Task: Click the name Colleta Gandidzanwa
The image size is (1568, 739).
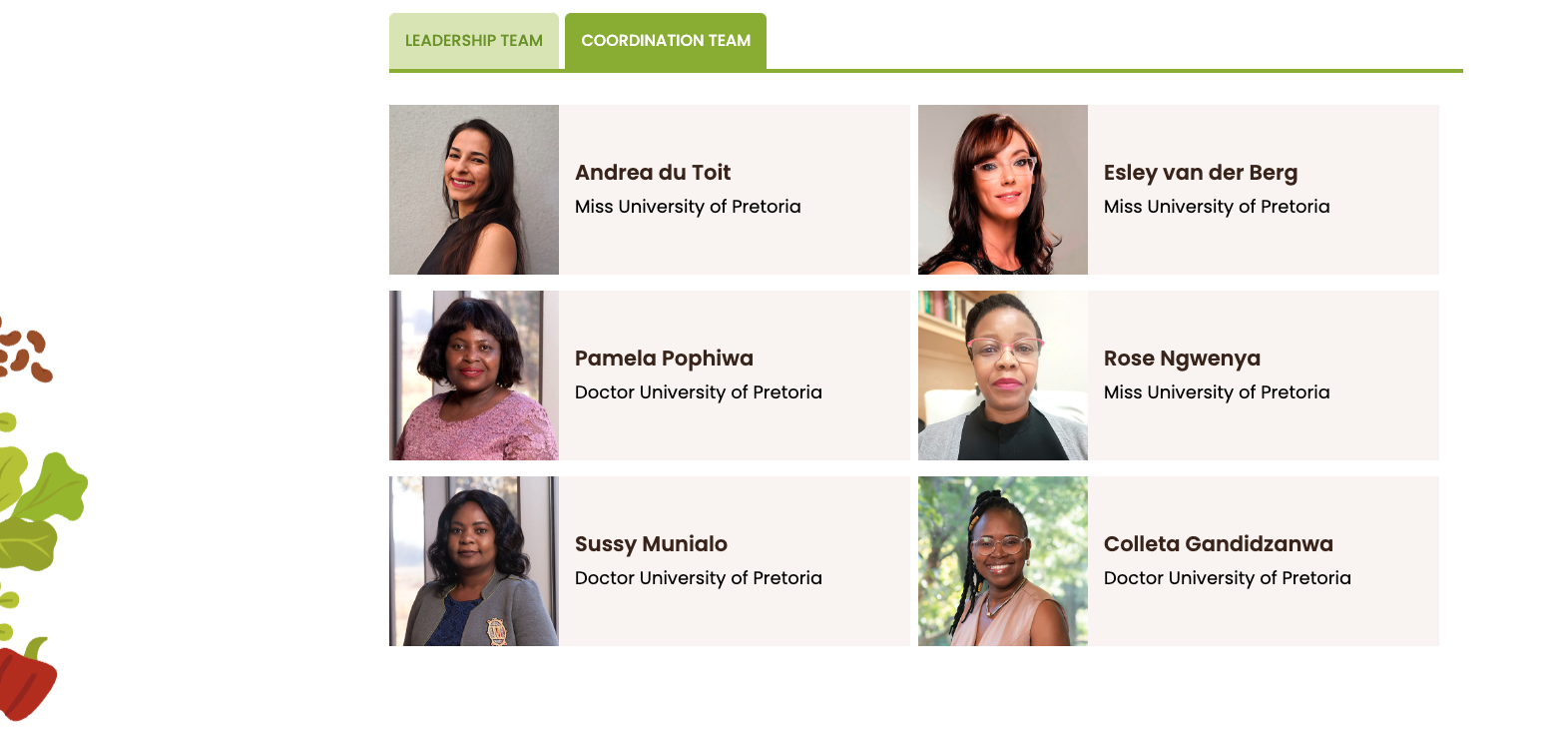Action: coord(1218,544)
